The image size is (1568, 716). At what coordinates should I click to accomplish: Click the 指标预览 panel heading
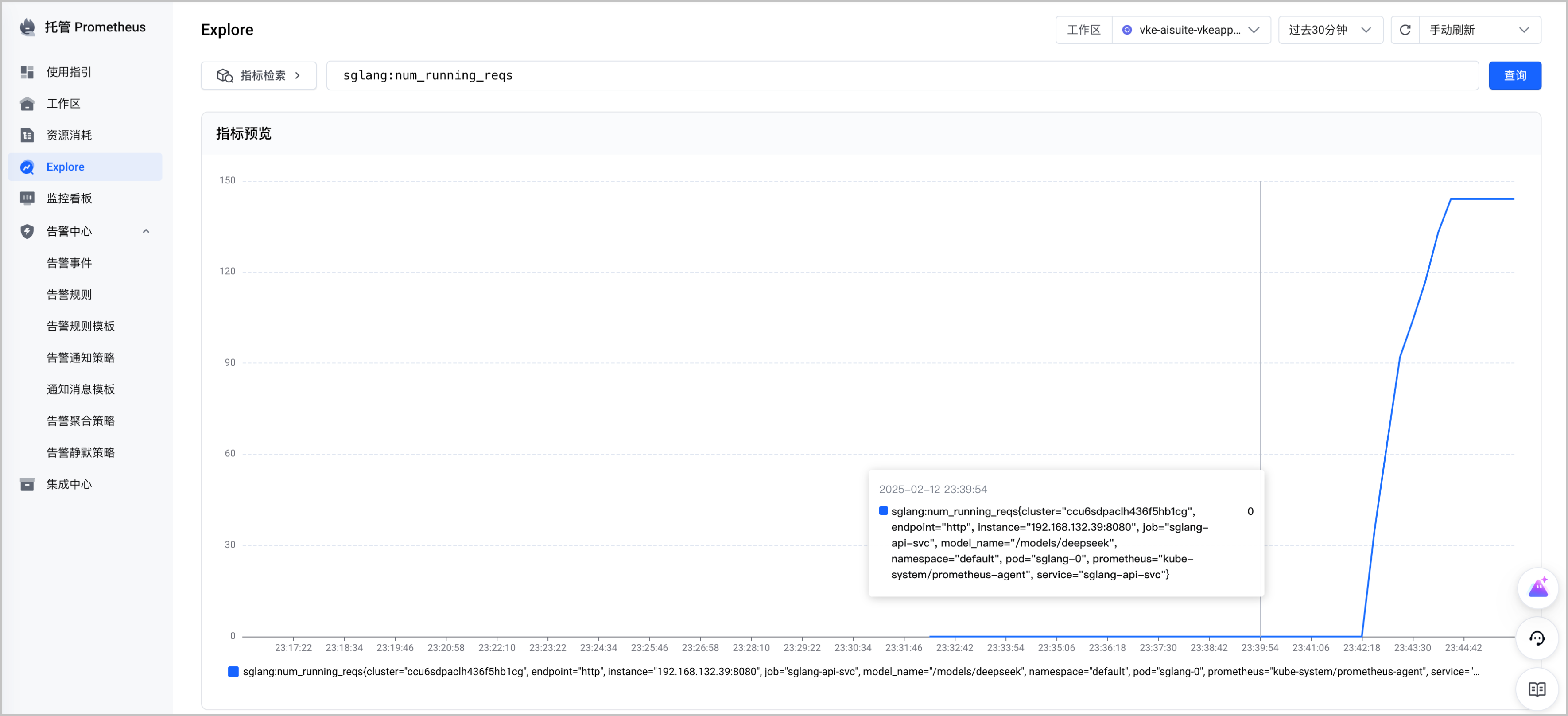244,133
